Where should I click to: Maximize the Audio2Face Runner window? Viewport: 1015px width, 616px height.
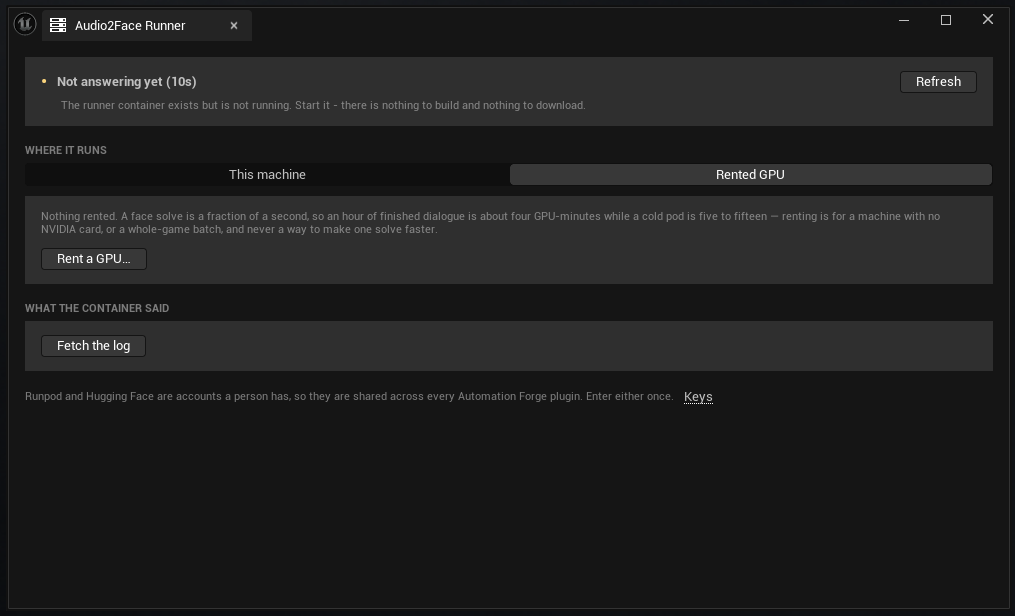click(x=946, y=20)
